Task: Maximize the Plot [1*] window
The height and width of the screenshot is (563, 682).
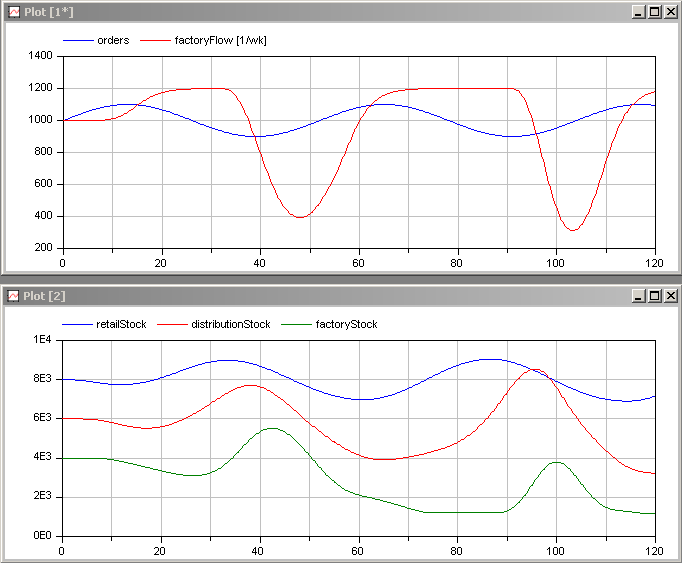Action: pos(655,12)
